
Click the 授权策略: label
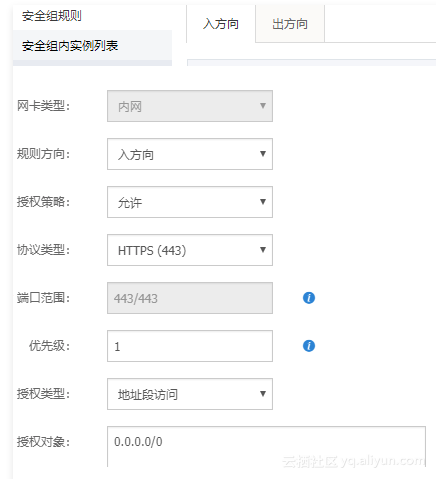click(x=43, y=202)
